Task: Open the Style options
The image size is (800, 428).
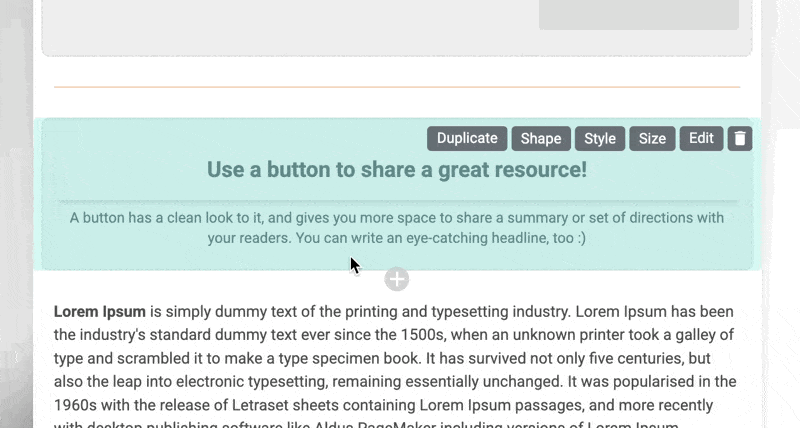Action: tap(600, 139)
